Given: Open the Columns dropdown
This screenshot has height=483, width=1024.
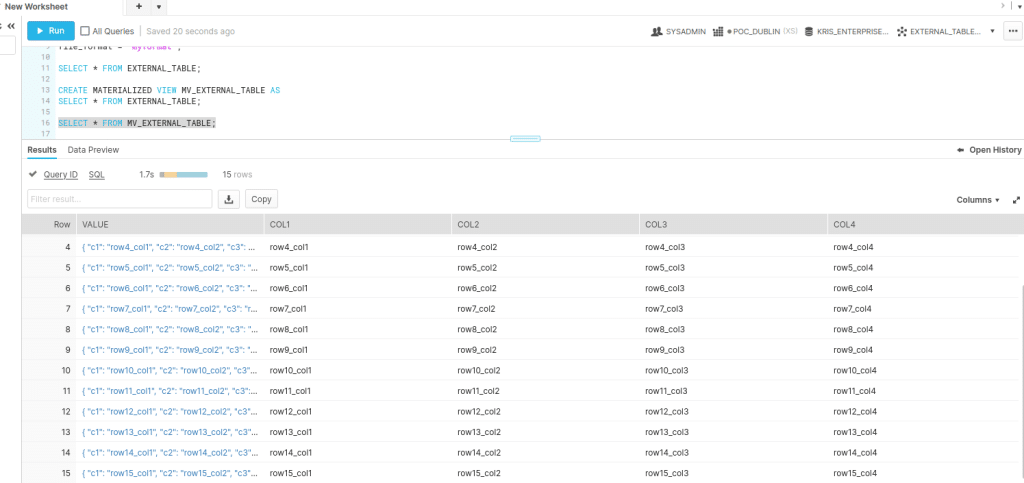Looking at the screenshot, I should click(x=977, y=200).
